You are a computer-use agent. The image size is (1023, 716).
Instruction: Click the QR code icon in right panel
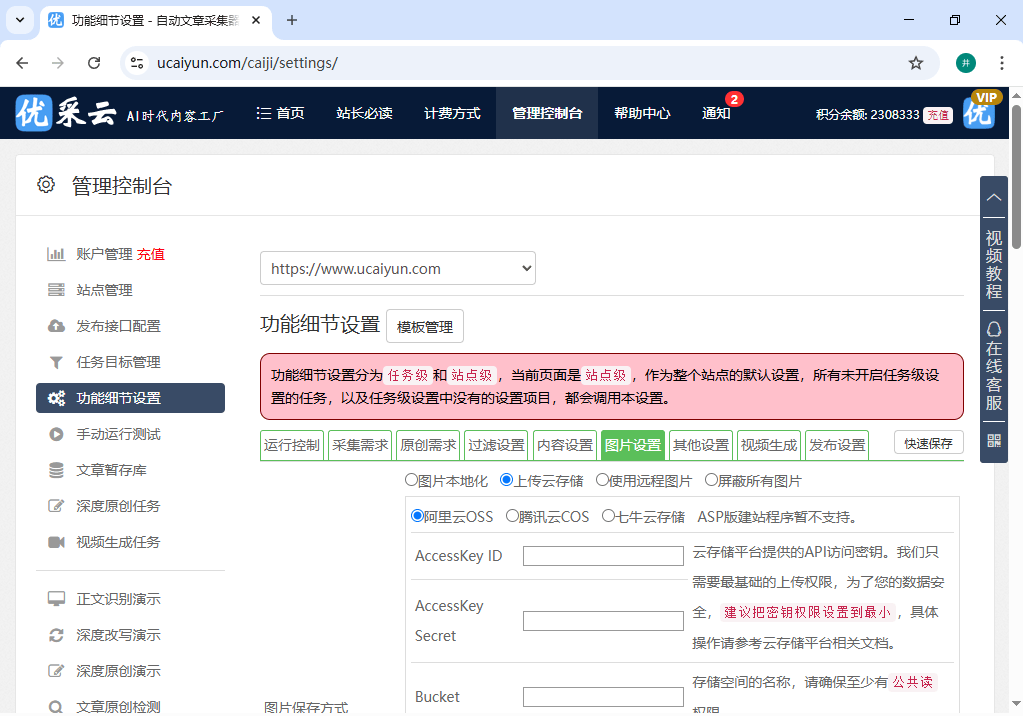pos(993,438)
